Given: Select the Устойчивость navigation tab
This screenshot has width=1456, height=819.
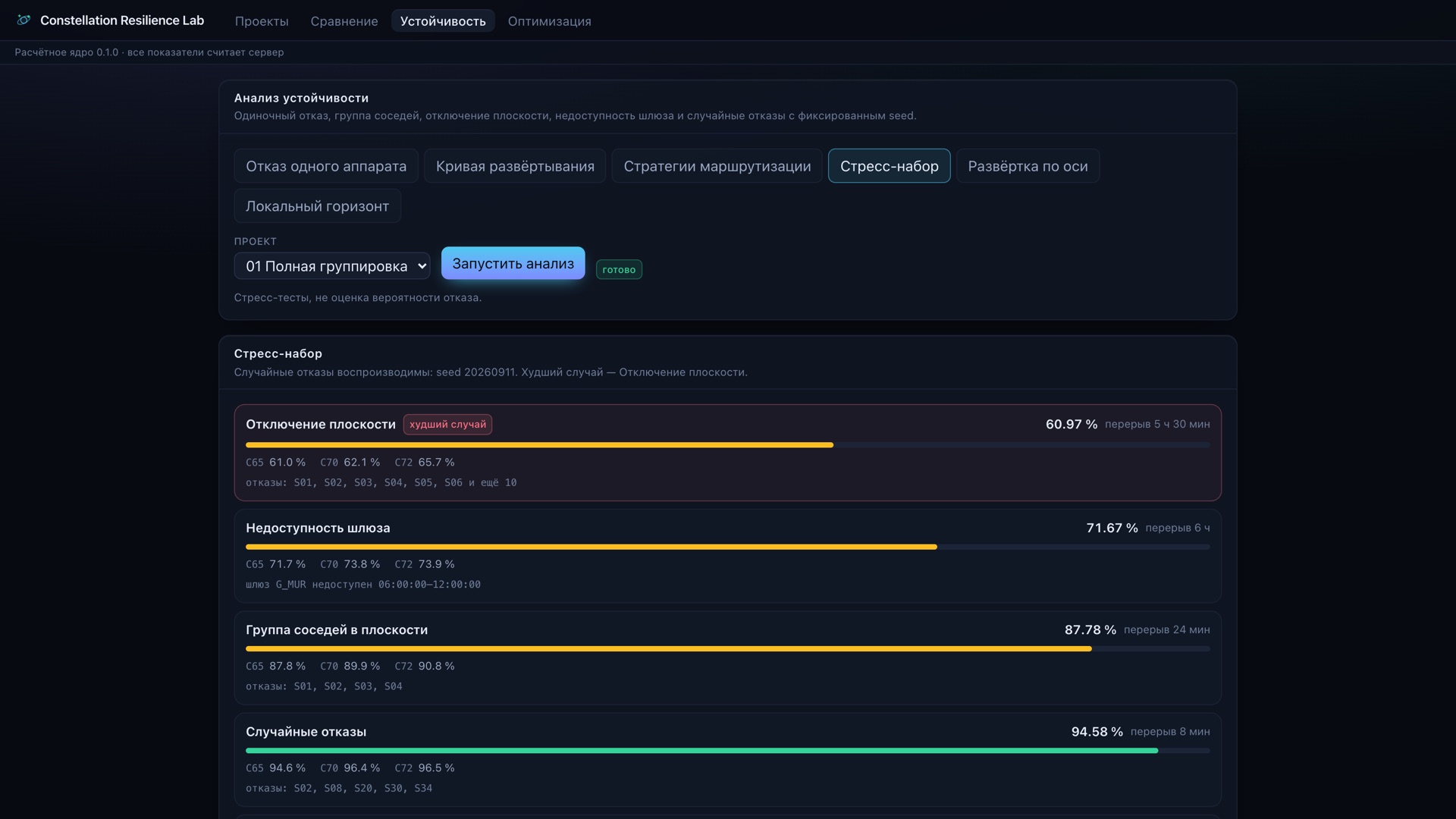Looking at the screenshot, I should 443,21.
